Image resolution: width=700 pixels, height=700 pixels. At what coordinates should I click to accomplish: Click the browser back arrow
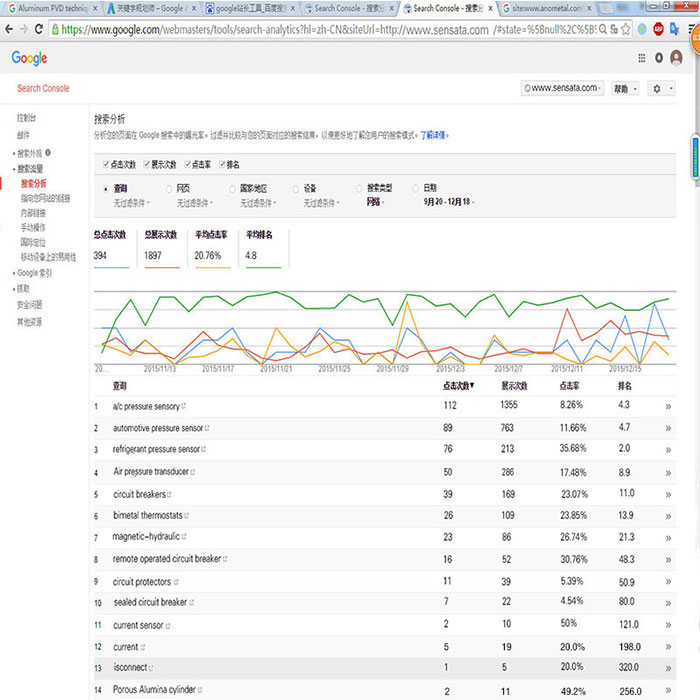[x=9, y=29]
